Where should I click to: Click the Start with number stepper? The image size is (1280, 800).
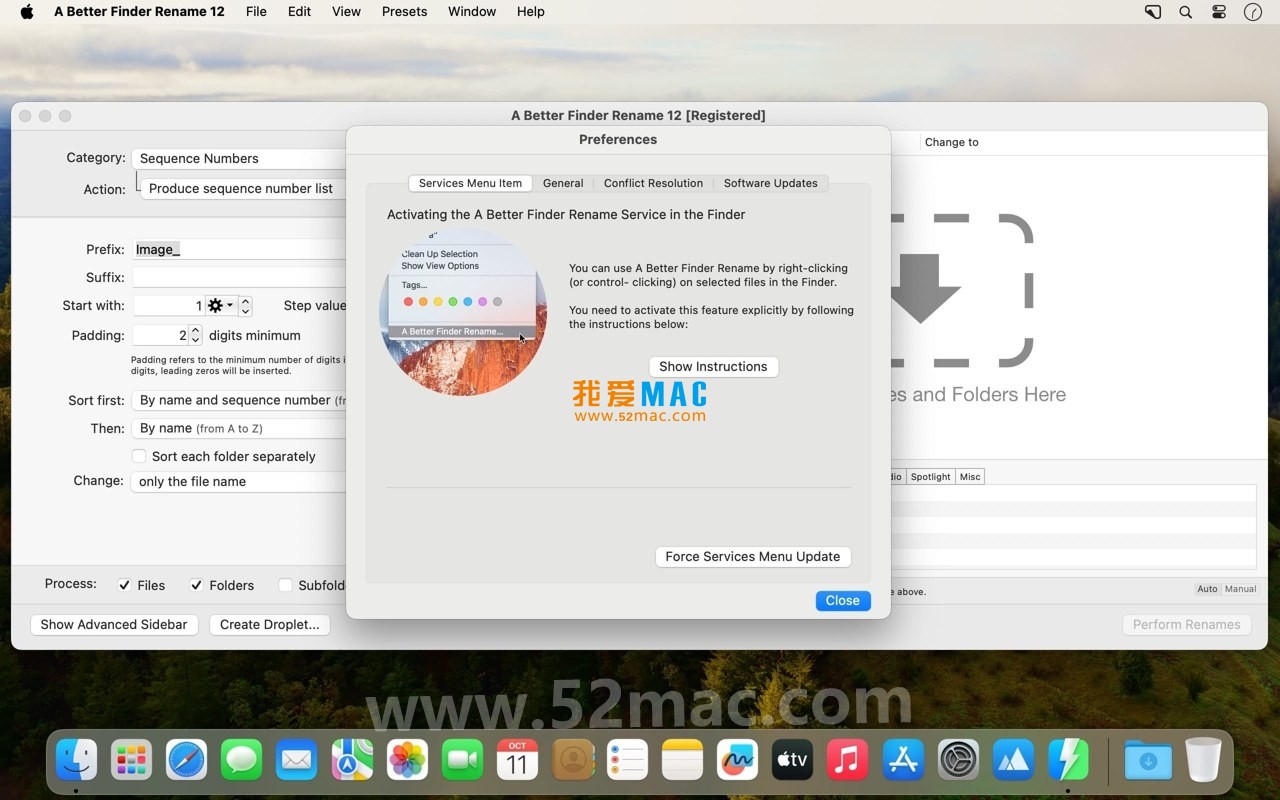click(246, 306)
